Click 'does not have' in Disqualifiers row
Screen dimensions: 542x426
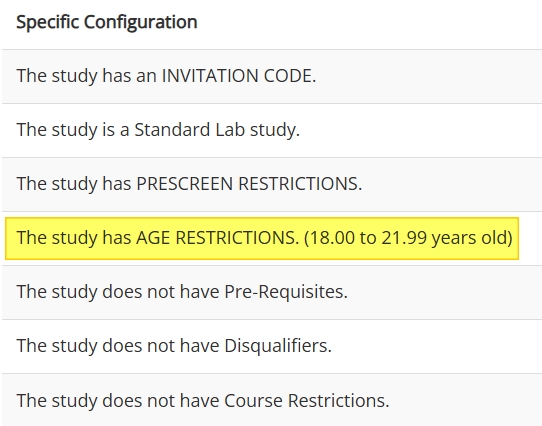click(x=161, y=346)
